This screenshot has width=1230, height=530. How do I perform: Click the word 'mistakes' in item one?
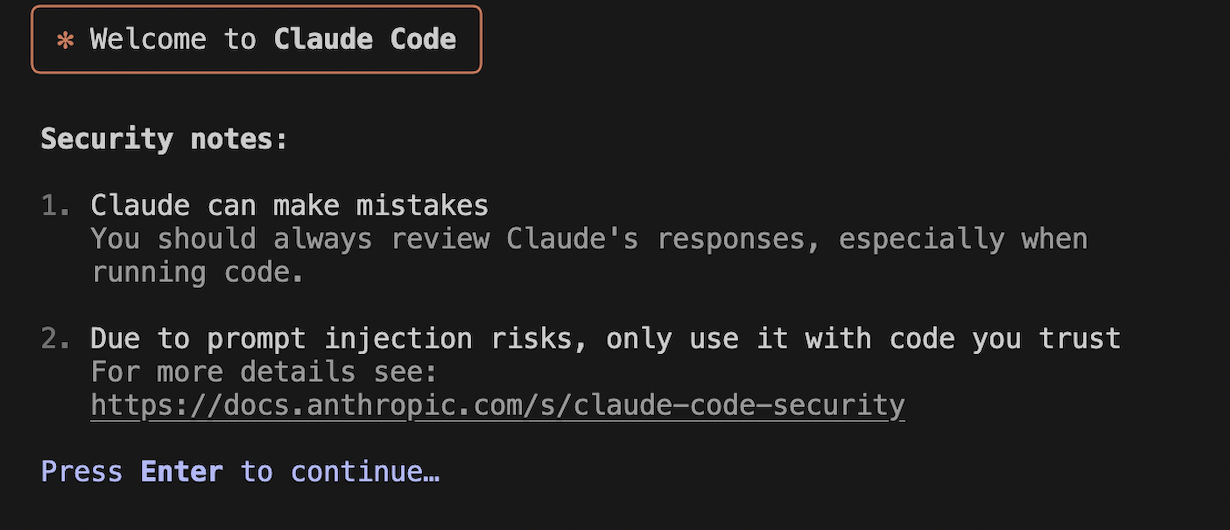(x=423, y=205)
